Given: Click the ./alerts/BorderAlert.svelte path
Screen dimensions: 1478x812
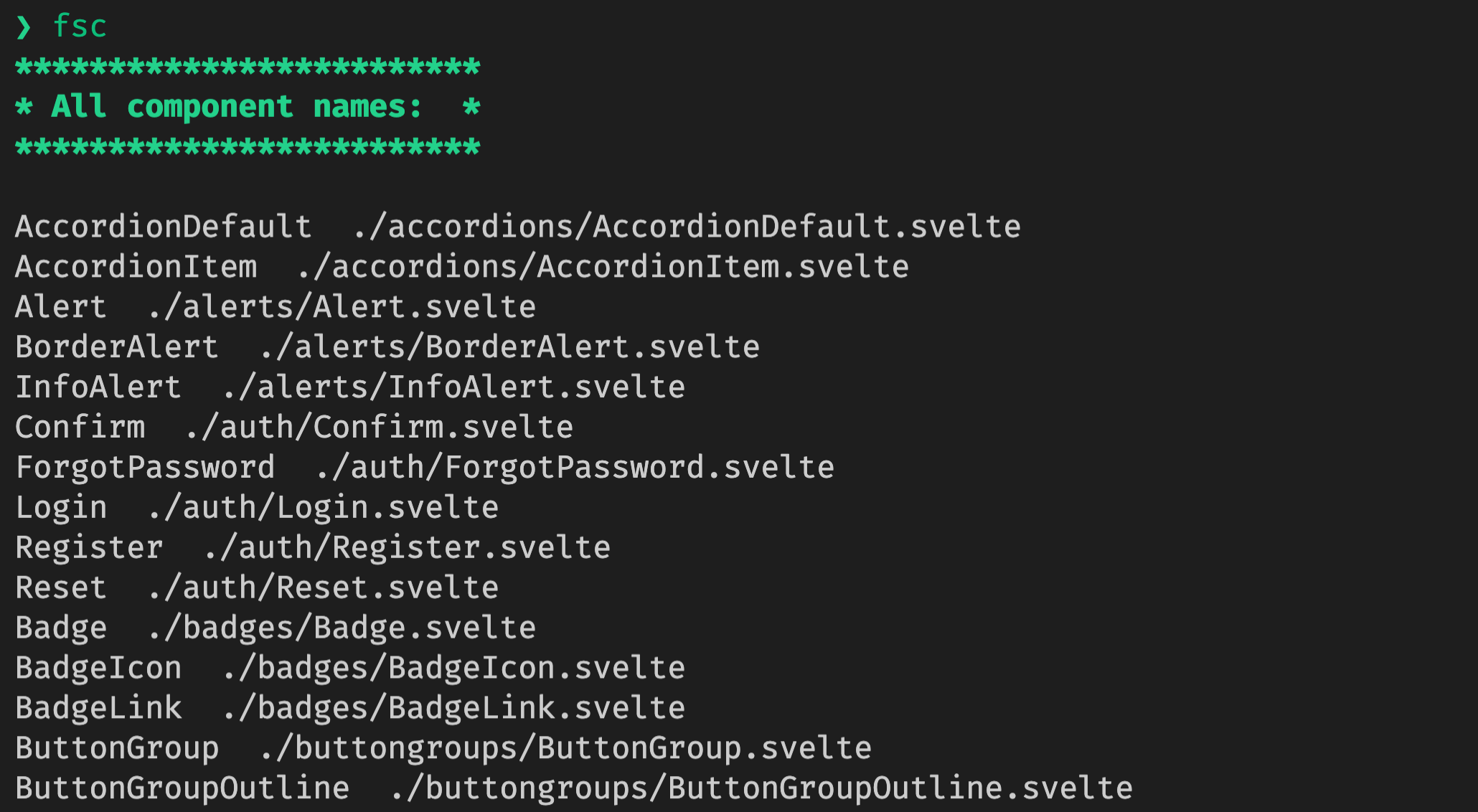Looking at the screenshot, I should coord(509,347).
